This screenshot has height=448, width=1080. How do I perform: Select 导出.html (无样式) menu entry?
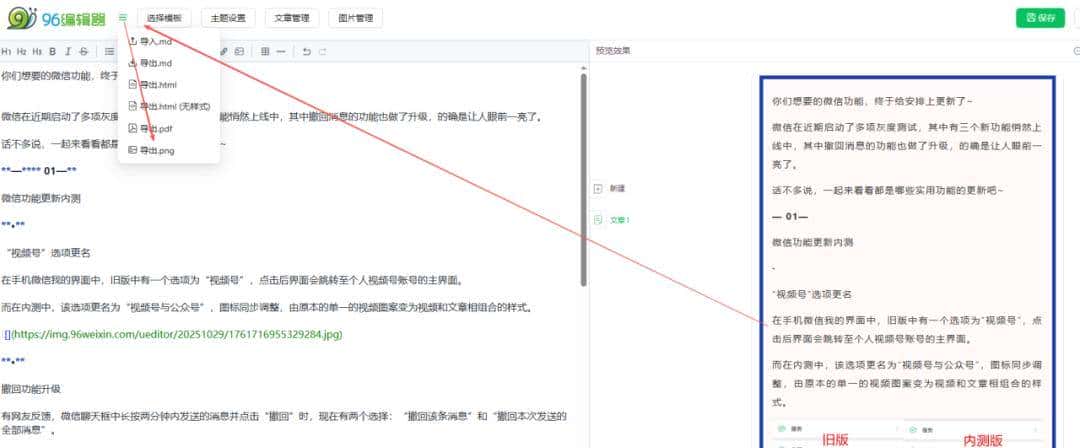[x=169, y=106]
